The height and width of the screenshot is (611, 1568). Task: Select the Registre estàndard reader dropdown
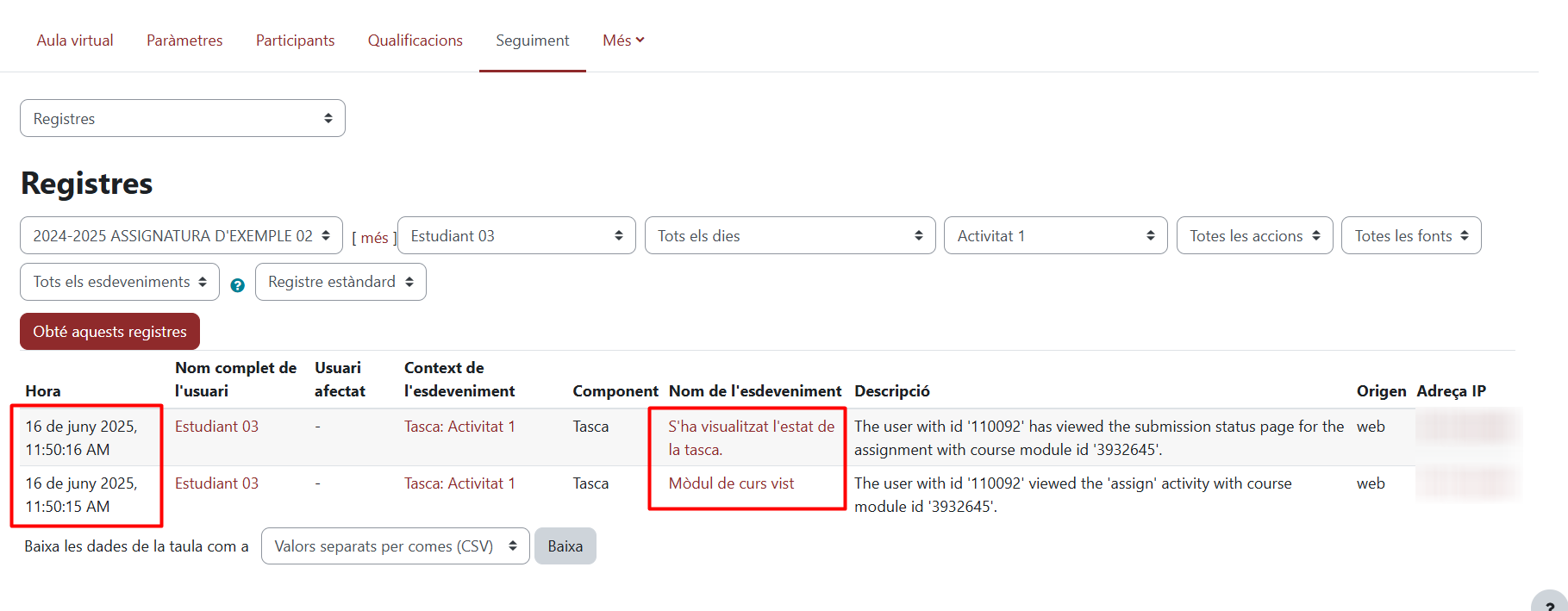tap(340, 282)
